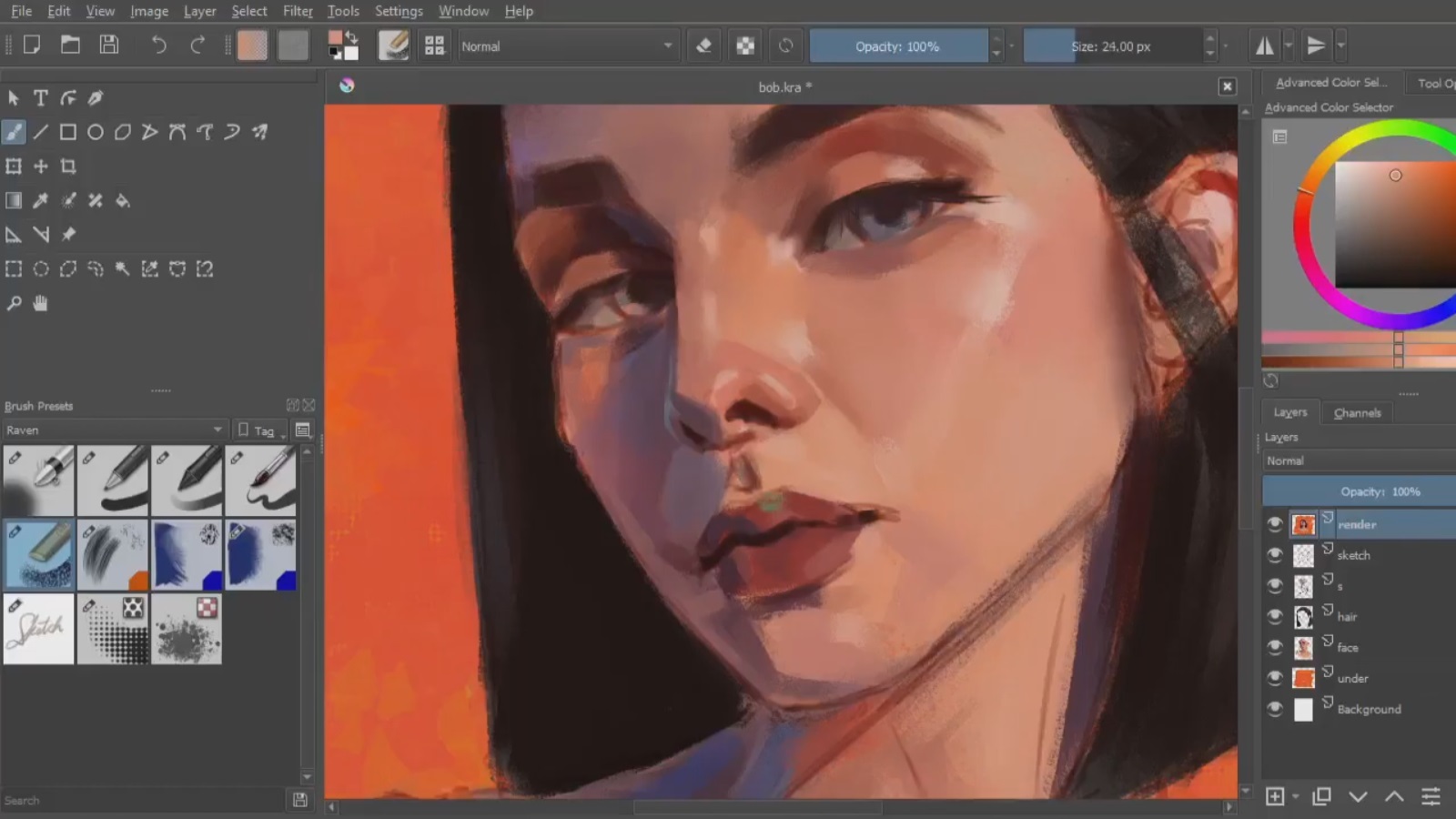Open layer properties
1456x819 pixels.
tap(1431, 797)
